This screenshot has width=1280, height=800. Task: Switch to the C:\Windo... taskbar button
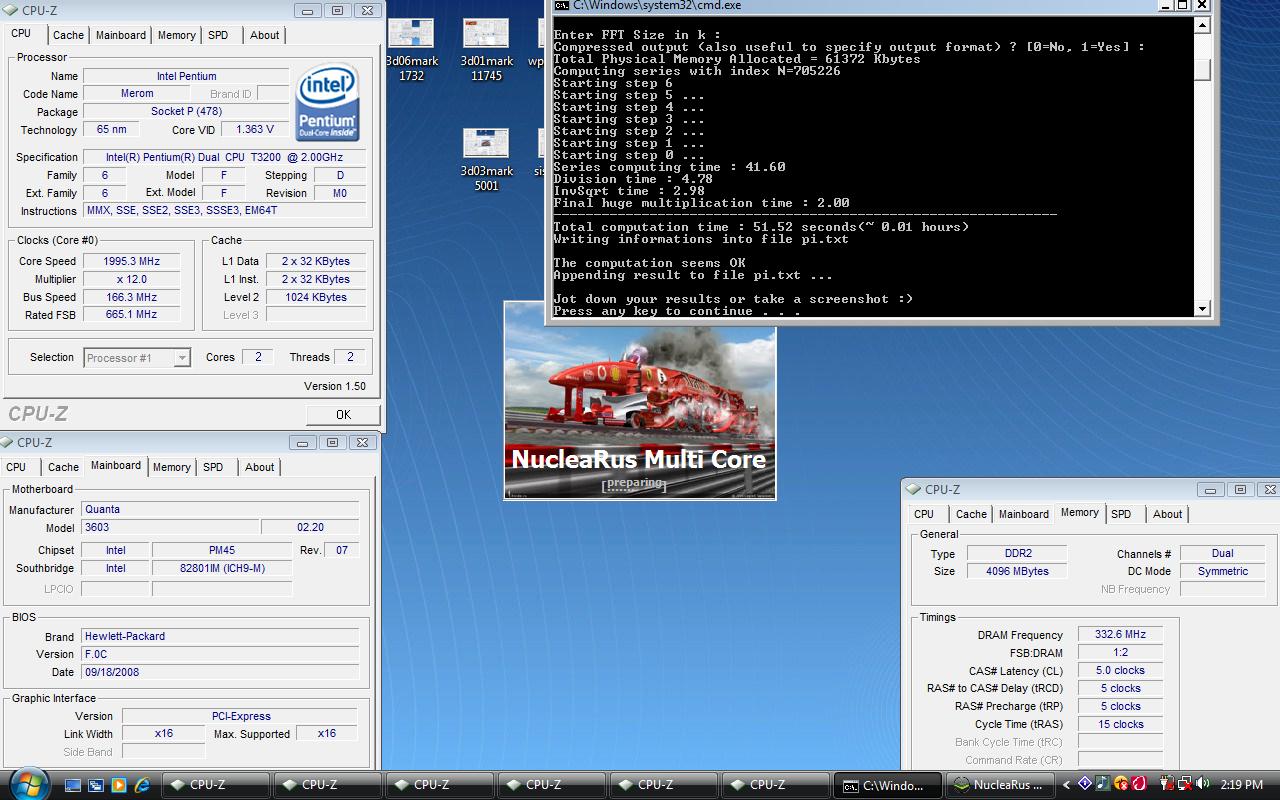click(x=888, y=785)
